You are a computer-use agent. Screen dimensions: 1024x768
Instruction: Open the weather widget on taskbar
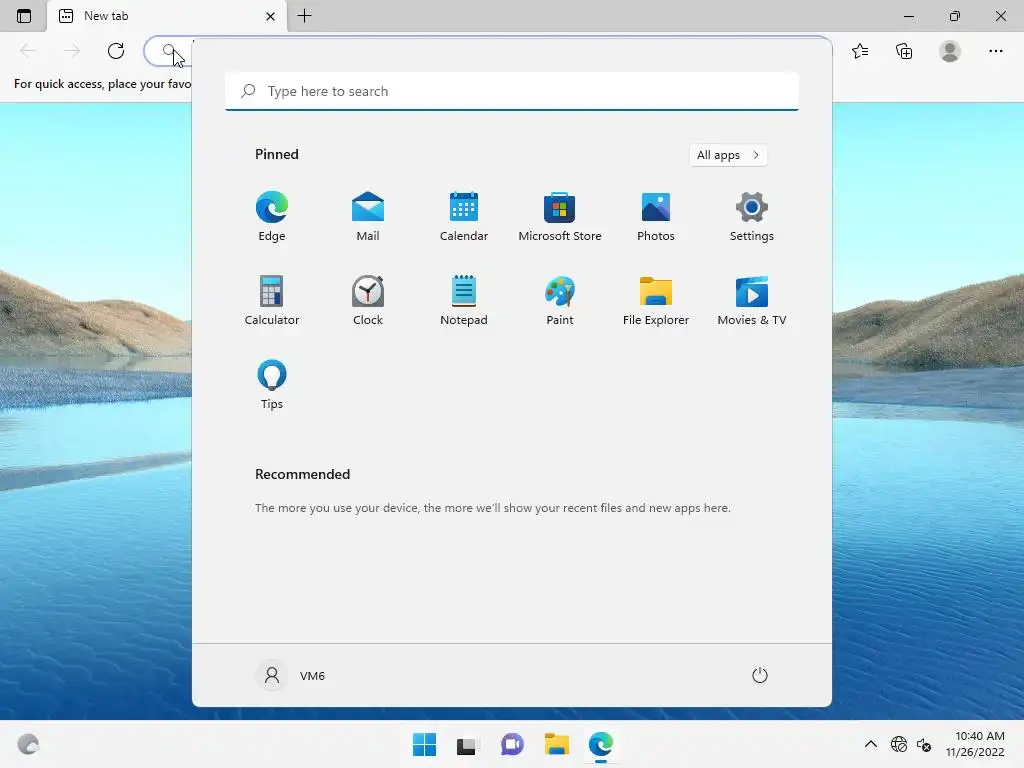click(x=28, y=744)
